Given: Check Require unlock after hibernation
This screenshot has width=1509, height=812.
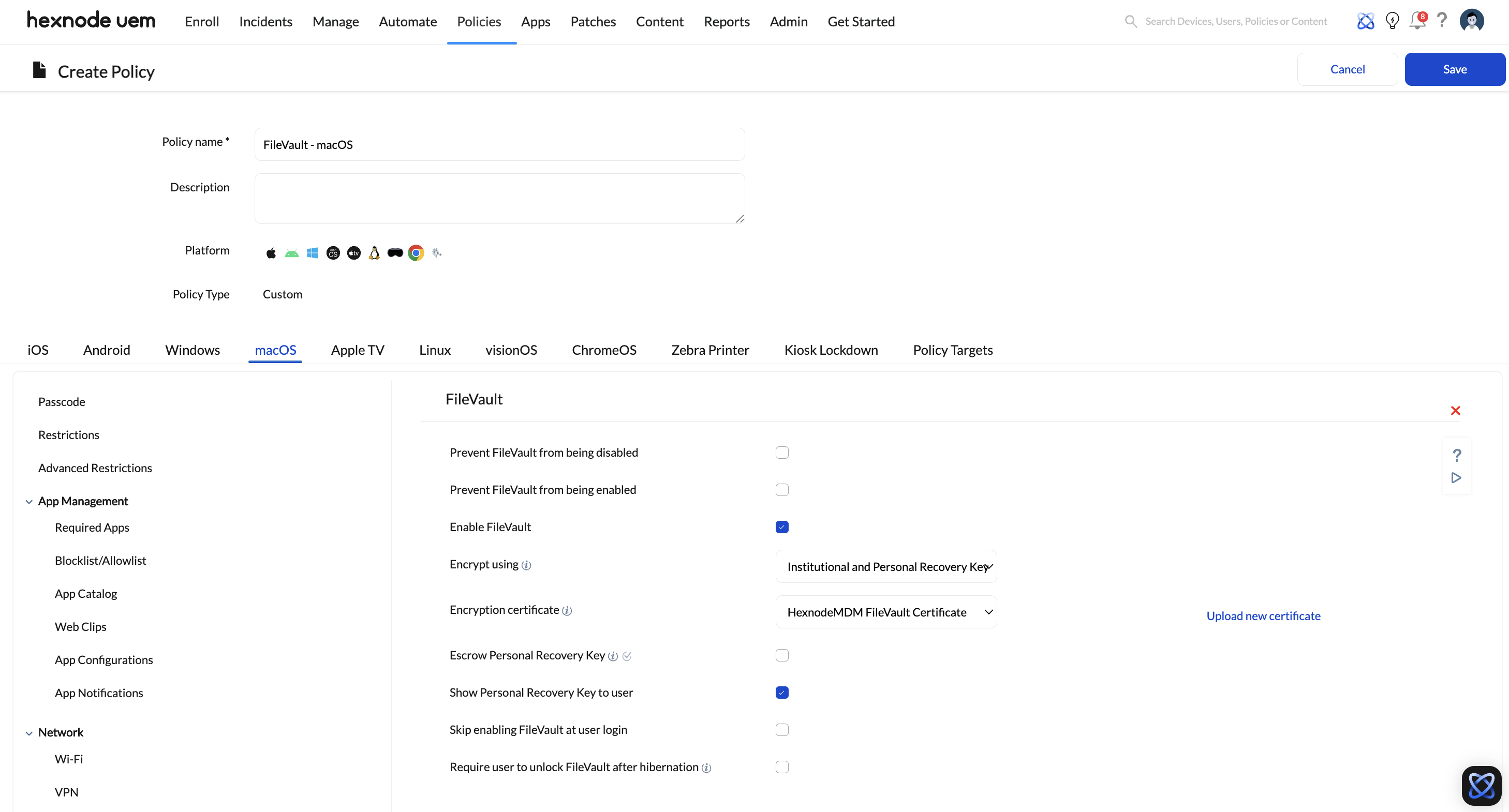Looking at the screenshot, I should pos(782,767).
